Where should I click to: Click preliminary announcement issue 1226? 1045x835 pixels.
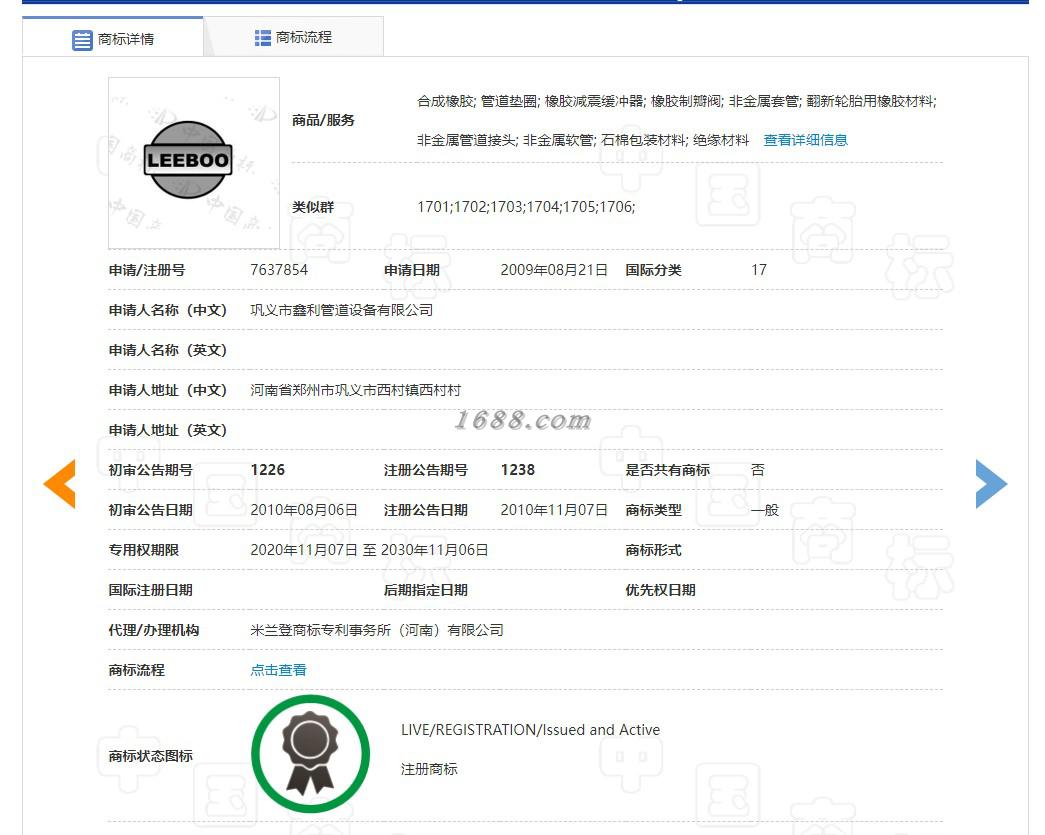pos(267,470)
